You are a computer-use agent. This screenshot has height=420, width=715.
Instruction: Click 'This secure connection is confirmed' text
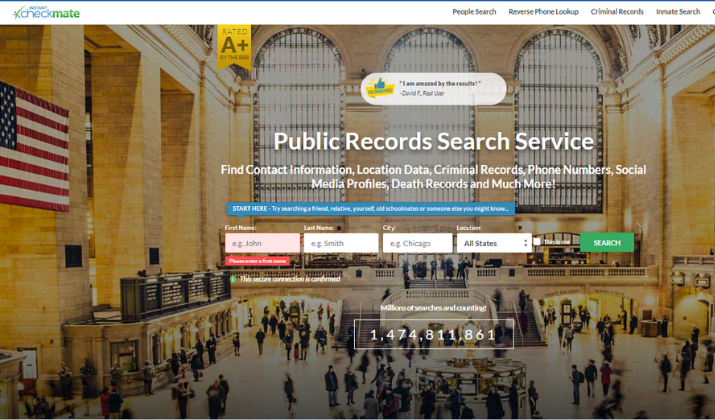coord(290,279)
